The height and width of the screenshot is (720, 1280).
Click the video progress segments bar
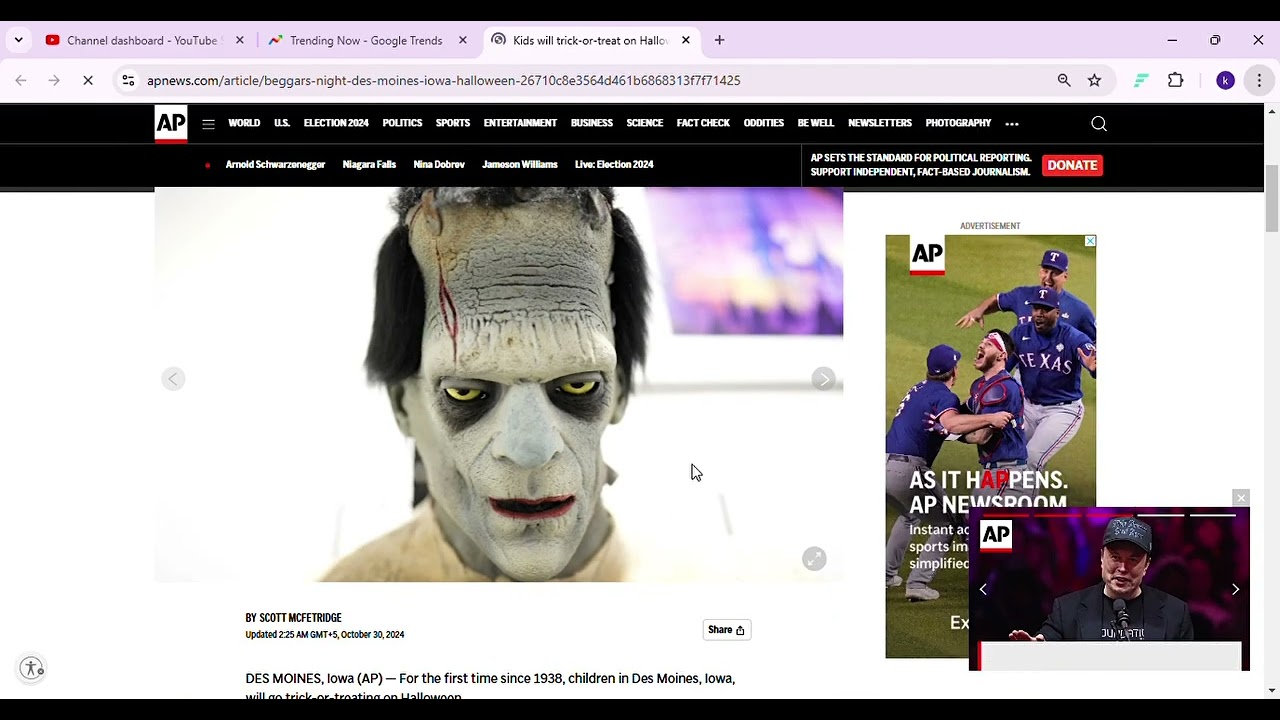click(1110, 515)
